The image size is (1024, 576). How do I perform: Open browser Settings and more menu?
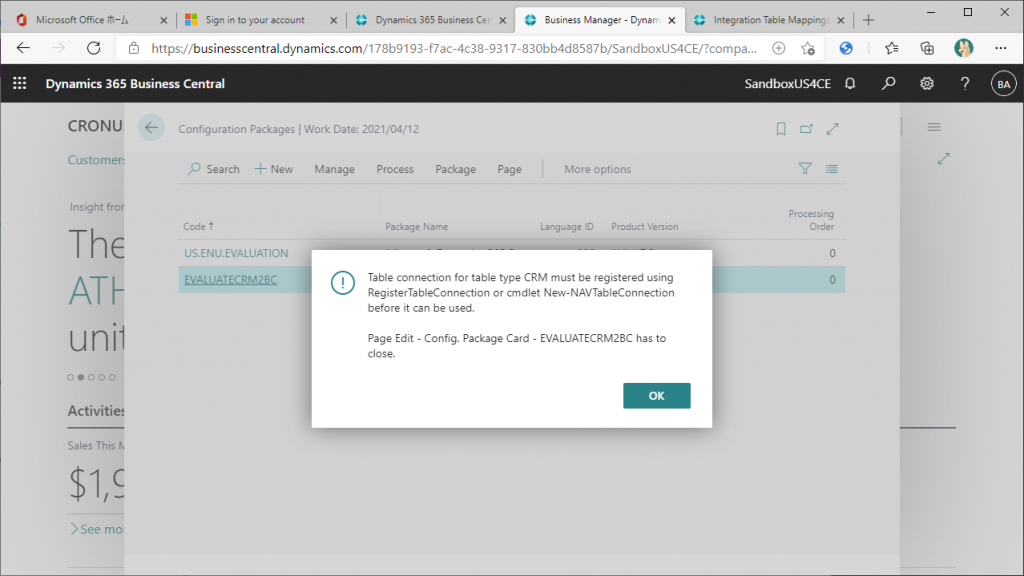(x=1000, y=48)
